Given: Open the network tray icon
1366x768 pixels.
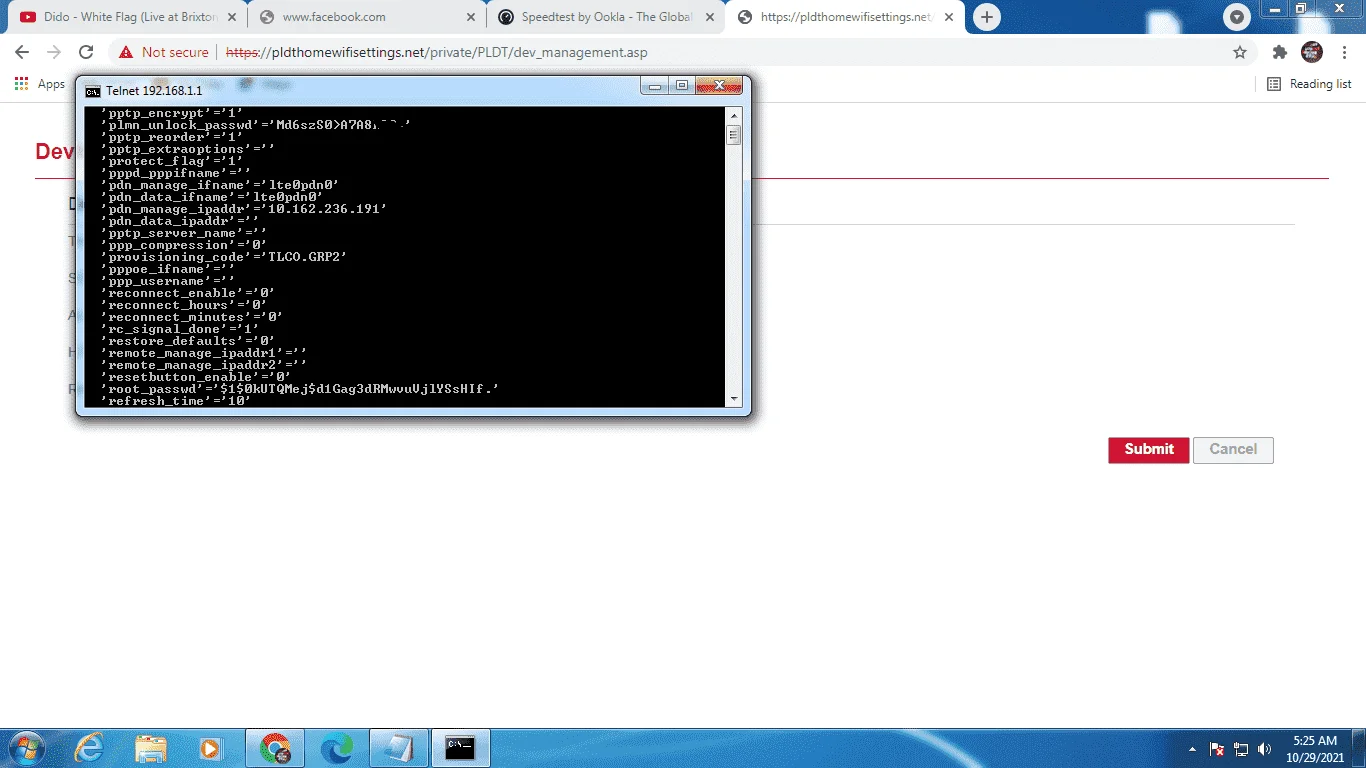Looking at the screenshot, I should (x=1241, y=749).
